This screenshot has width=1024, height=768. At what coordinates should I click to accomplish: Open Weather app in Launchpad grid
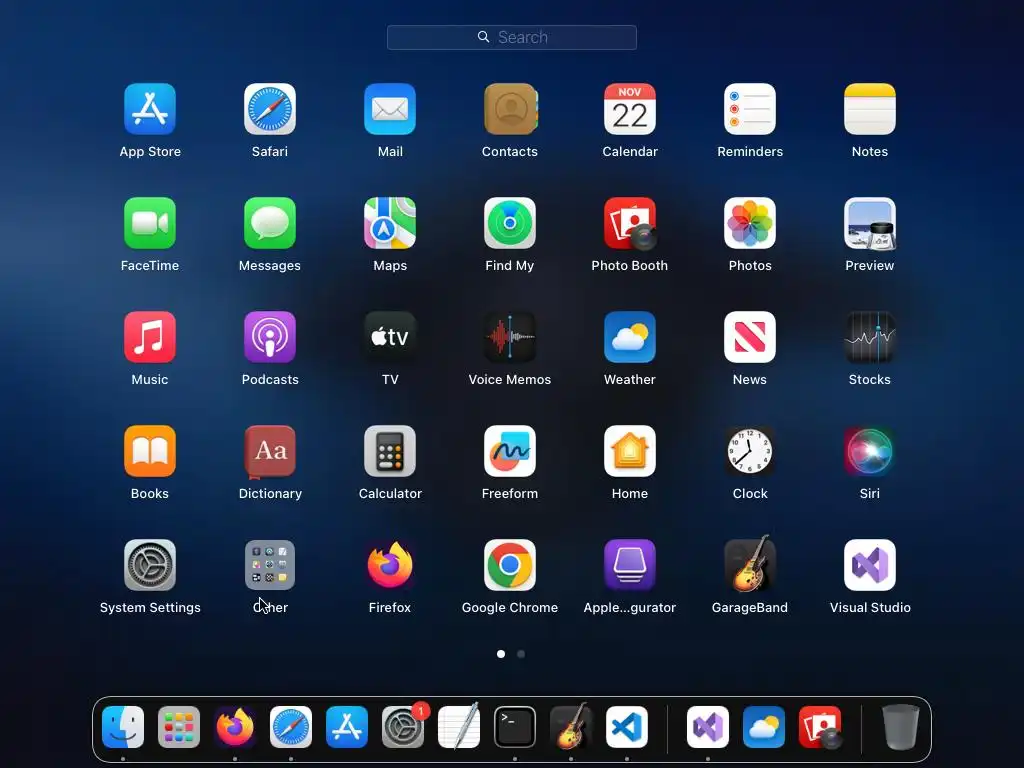630,337
